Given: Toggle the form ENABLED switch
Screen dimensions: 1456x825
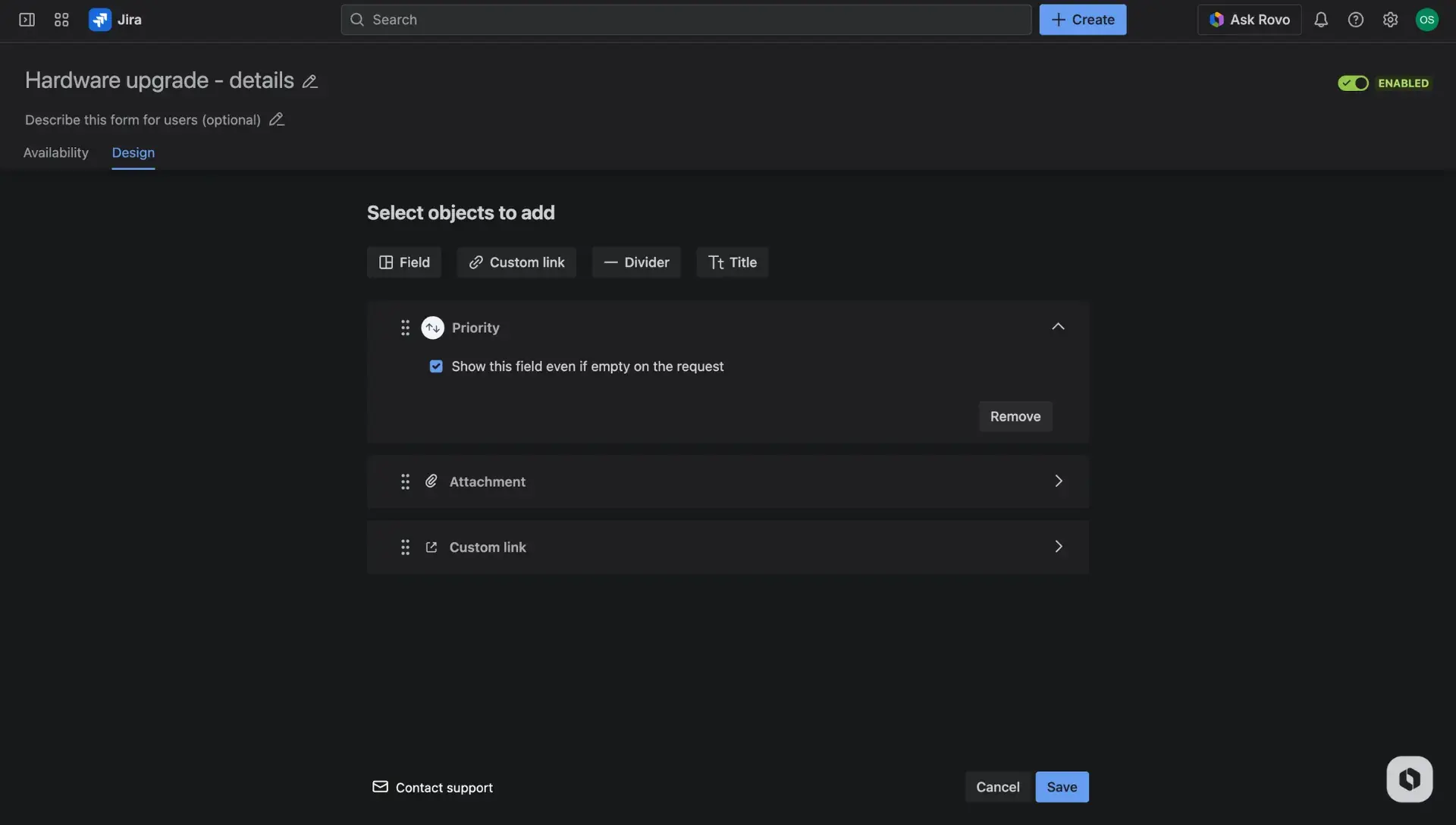Looking at the screenshot, I should coord(1354,83).
